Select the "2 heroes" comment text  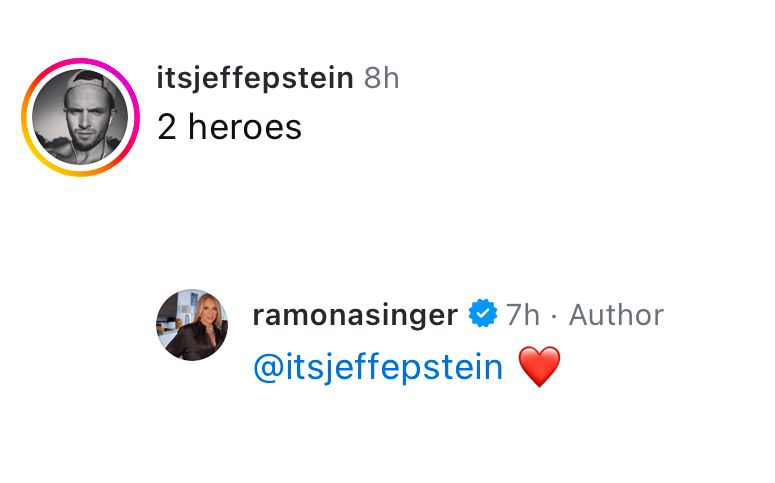(x=229, y=127)
